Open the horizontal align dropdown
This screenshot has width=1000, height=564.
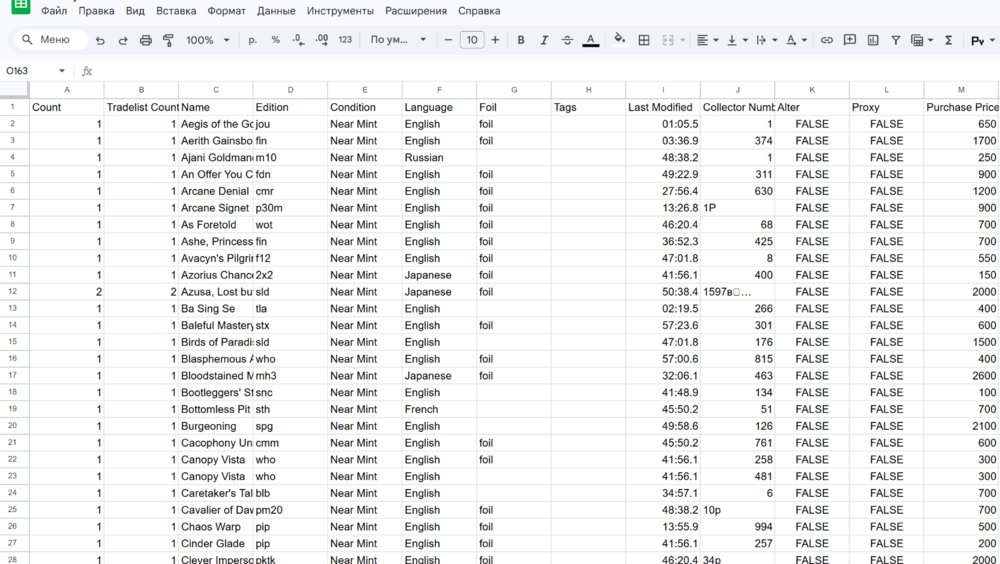(x=706, y=40)
